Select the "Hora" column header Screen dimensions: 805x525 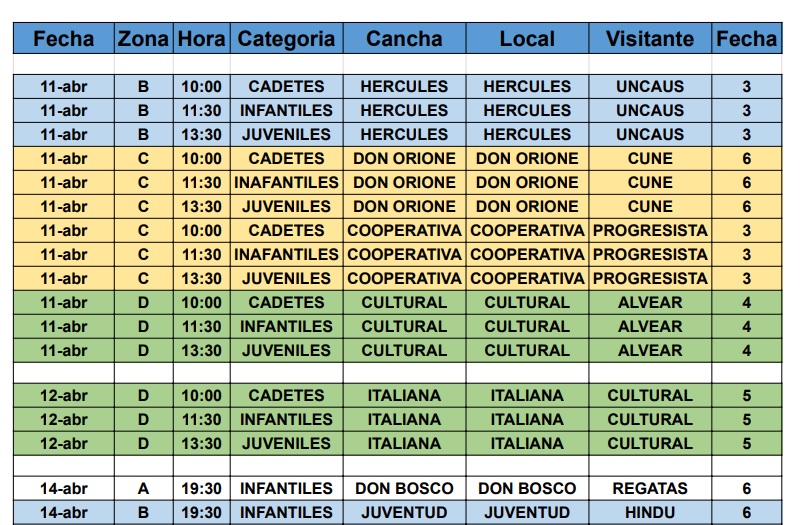point(201,39)
